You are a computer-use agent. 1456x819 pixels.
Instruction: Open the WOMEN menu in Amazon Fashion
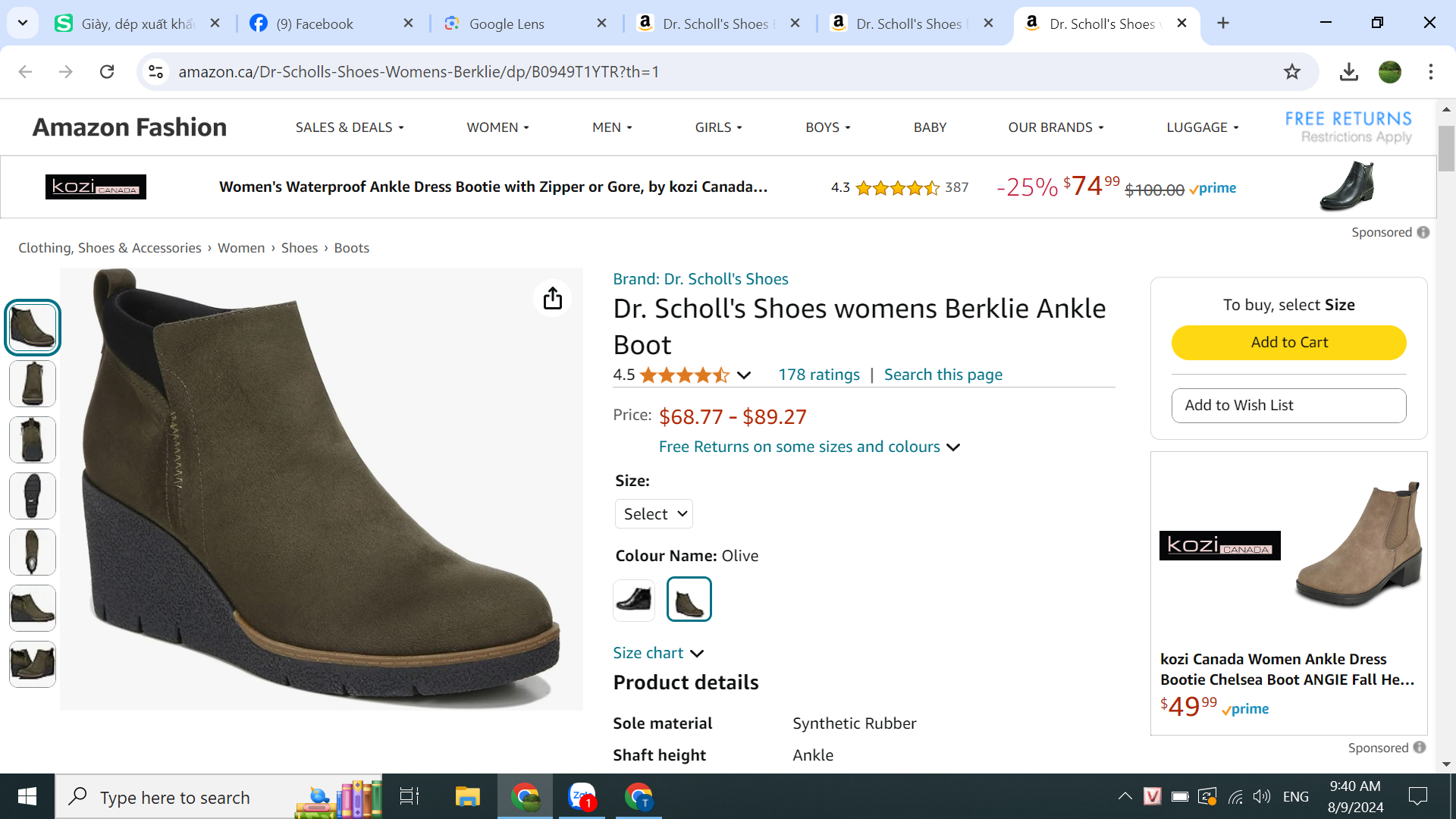pyautogui.click(x=497, y=127)
